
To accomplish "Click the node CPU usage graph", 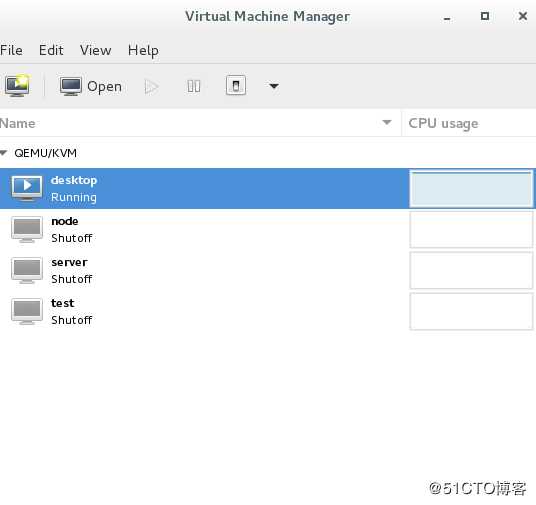I will 471,229.
